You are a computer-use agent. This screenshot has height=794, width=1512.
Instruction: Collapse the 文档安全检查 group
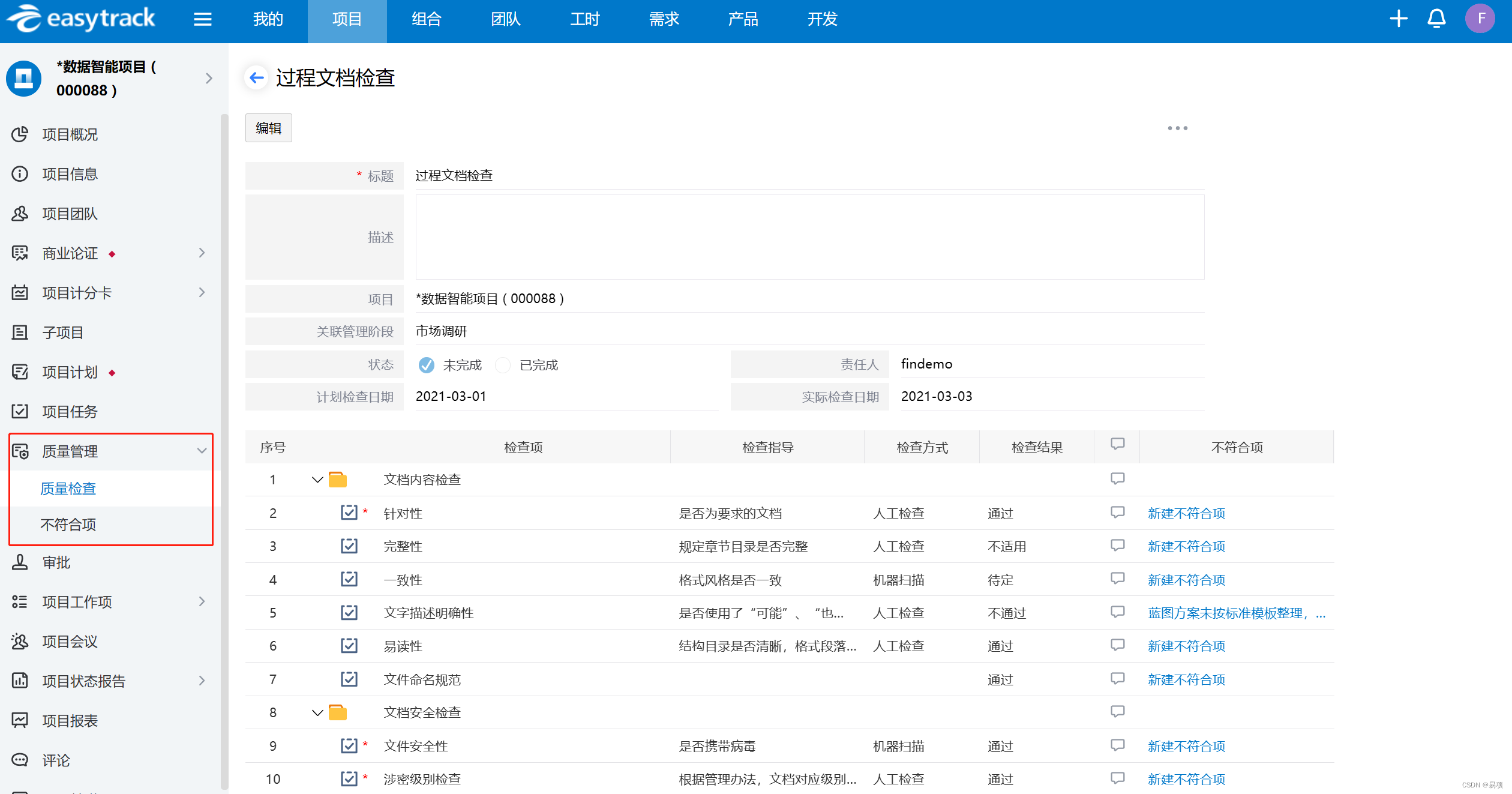tap(317, 712)
